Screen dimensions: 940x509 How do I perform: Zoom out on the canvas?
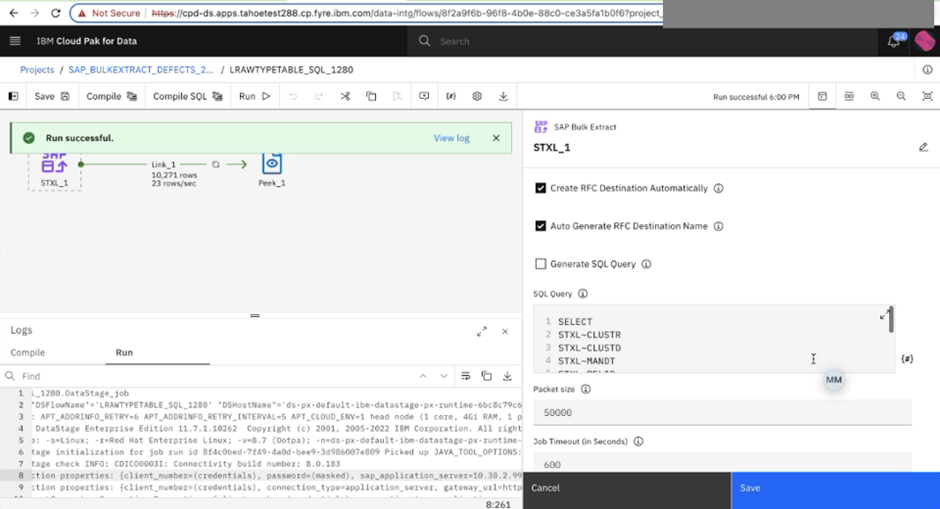pyautogui.click(x=901, y=96)
